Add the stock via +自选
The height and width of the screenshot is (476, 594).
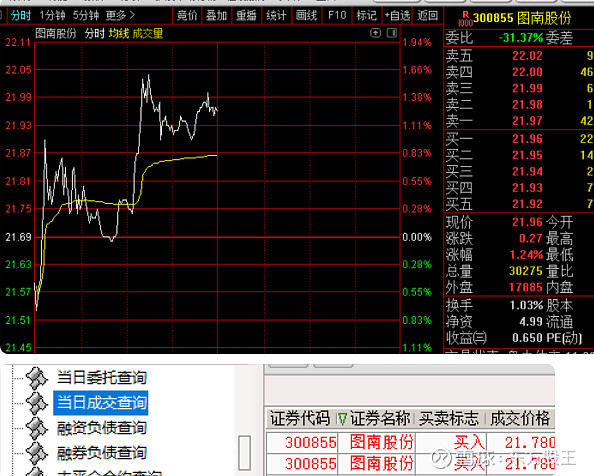[x=397, y=16]
